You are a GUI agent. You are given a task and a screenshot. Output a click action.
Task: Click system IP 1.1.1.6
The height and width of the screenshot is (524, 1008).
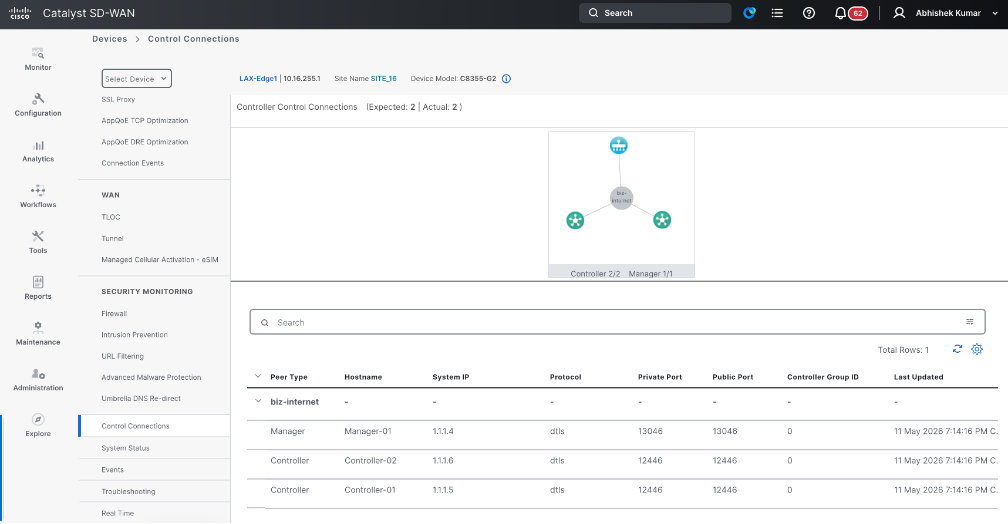click(x=443, y=461)
